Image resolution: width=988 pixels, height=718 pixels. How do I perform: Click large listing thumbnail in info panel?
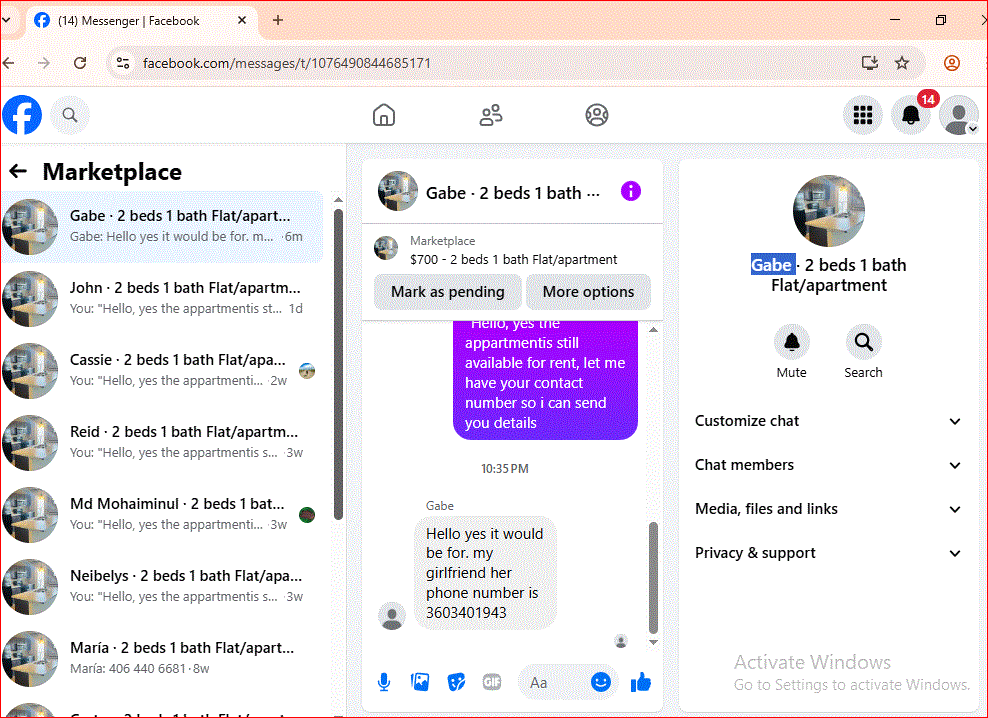(829, 211)
